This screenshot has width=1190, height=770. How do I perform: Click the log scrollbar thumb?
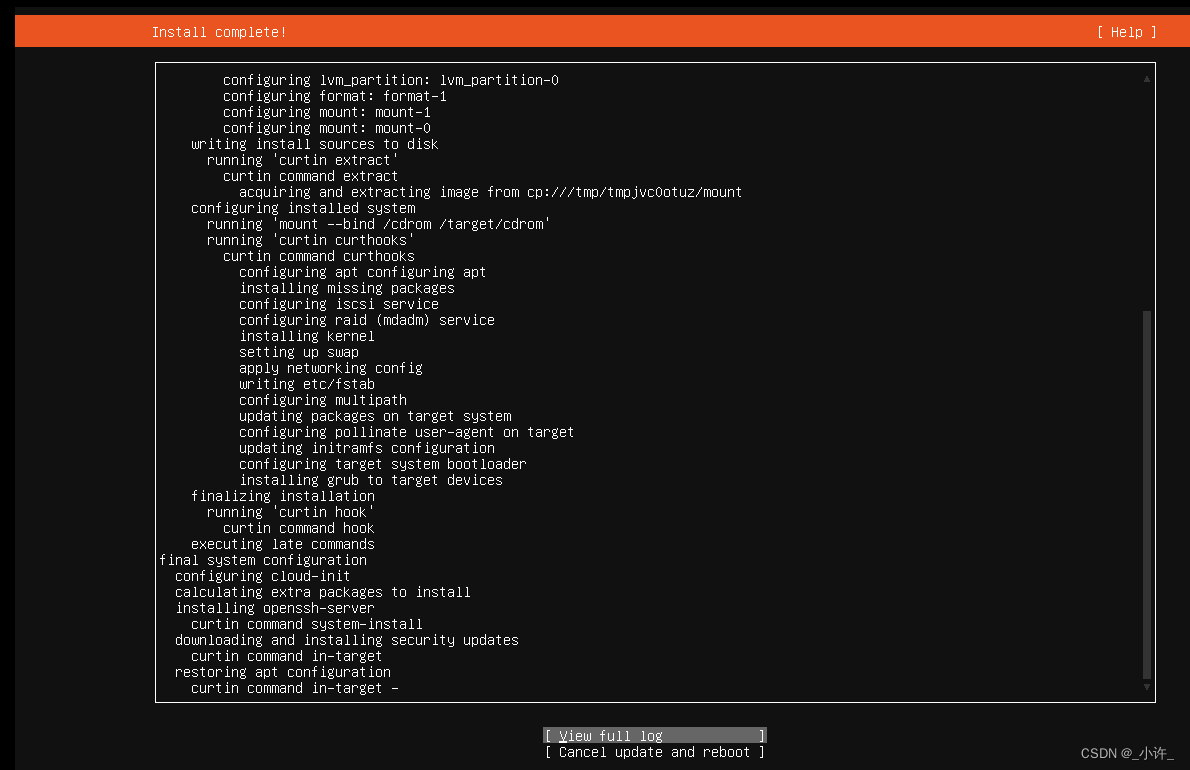point(1147,495)
